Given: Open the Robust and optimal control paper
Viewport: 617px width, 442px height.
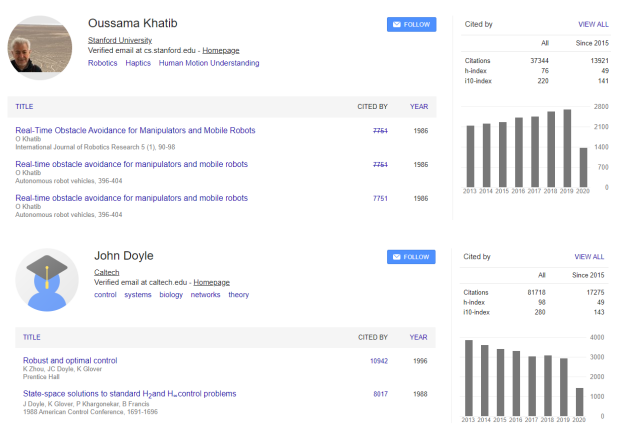Looking at the screenshot, I should [70, 360].
